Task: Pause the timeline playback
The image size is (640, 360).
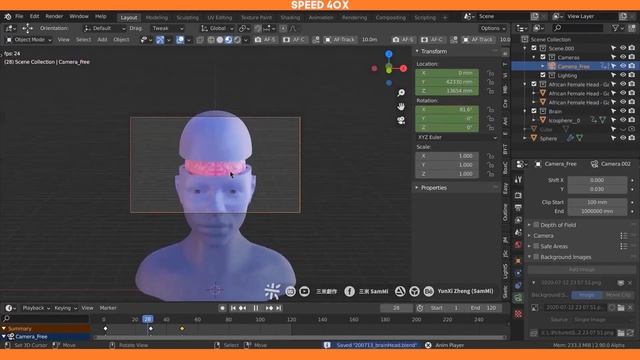Action: (256, 308)
